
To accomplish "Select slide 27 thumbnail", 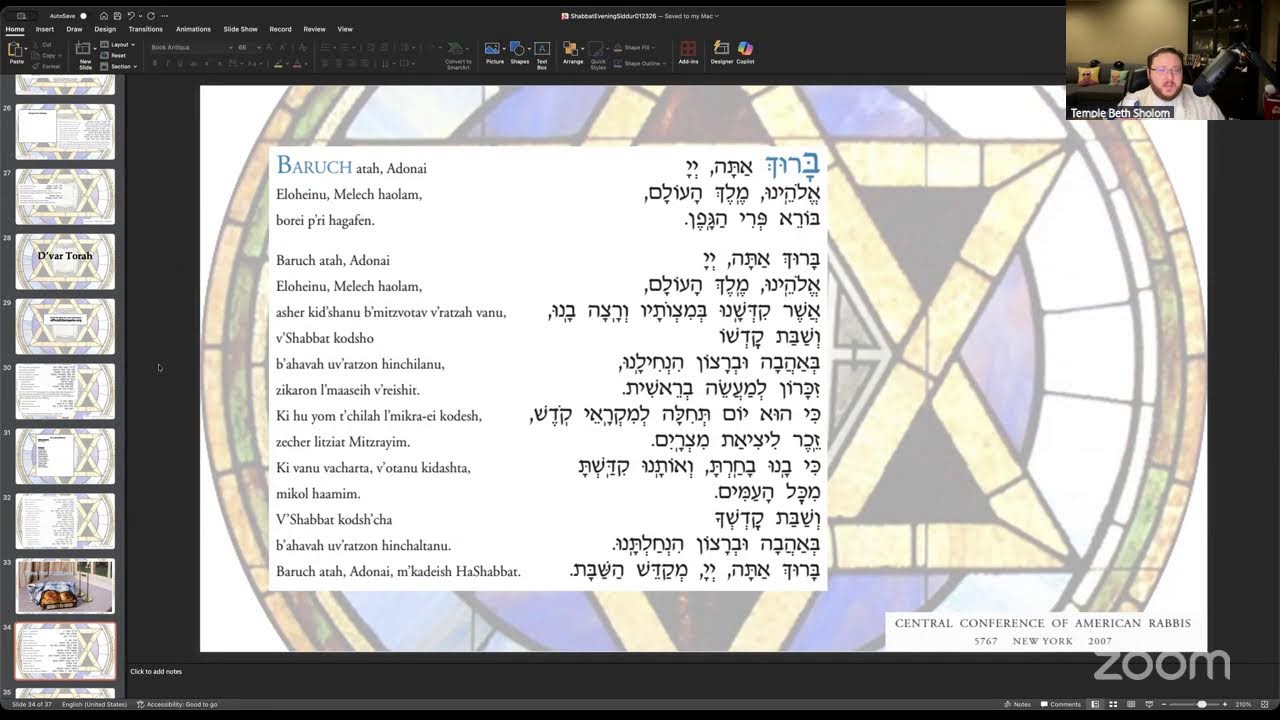I will coord(65,196).
